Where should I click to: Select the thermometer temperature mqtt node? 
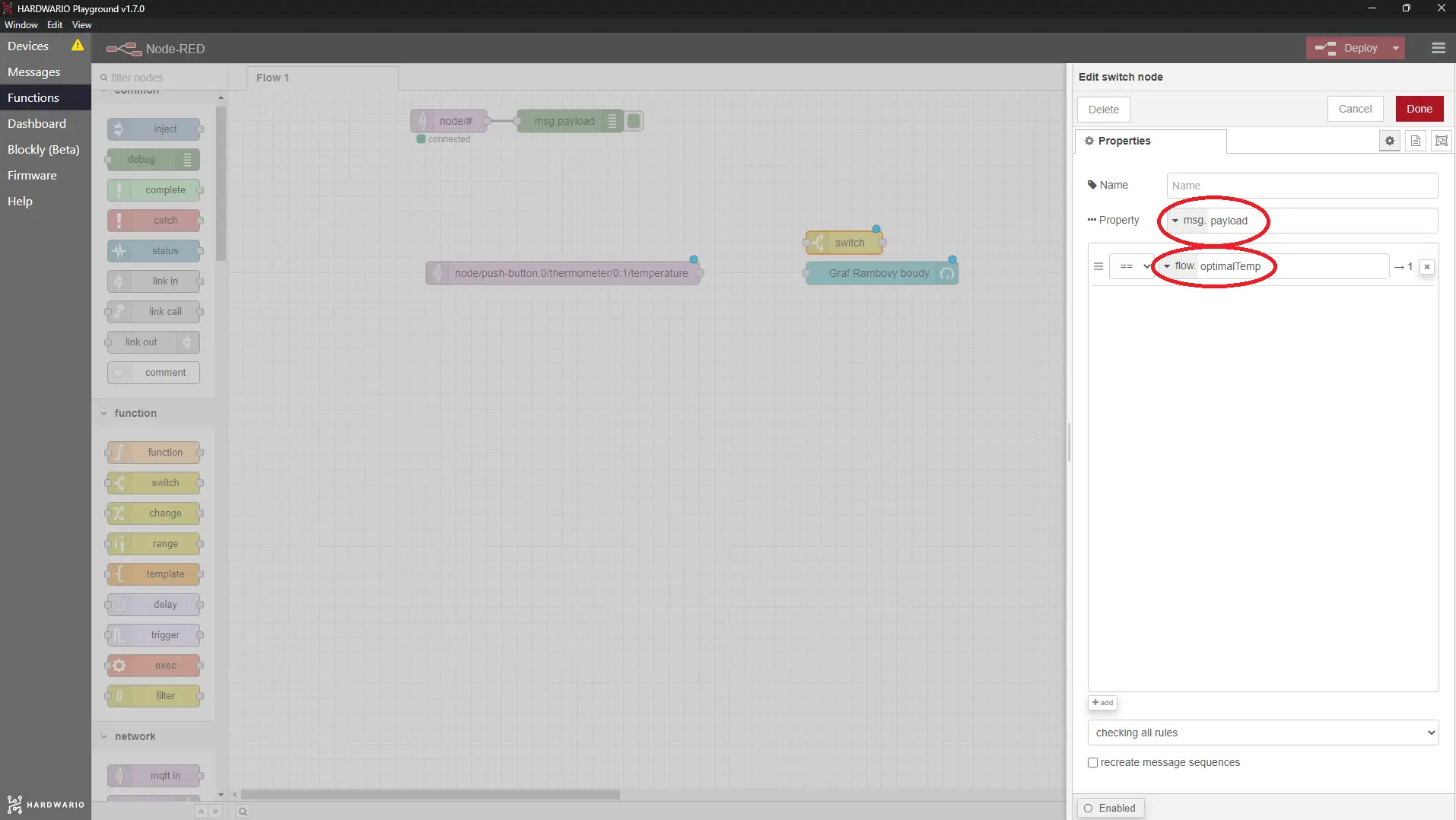pyautogui.click(x=563, y=273)
